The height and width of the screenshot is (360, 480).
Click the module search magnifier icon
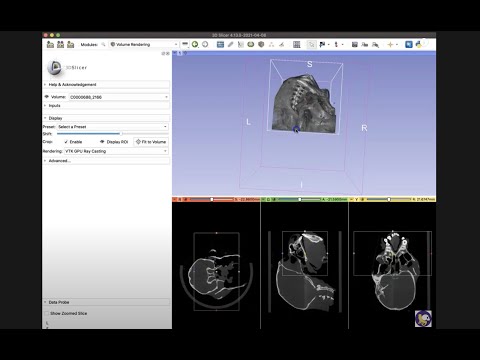(x=103, y=44)
